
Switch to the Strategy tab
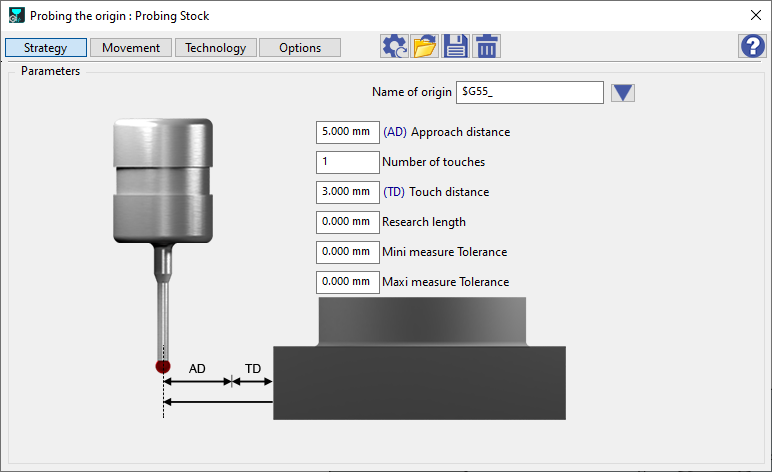(45, 48)
